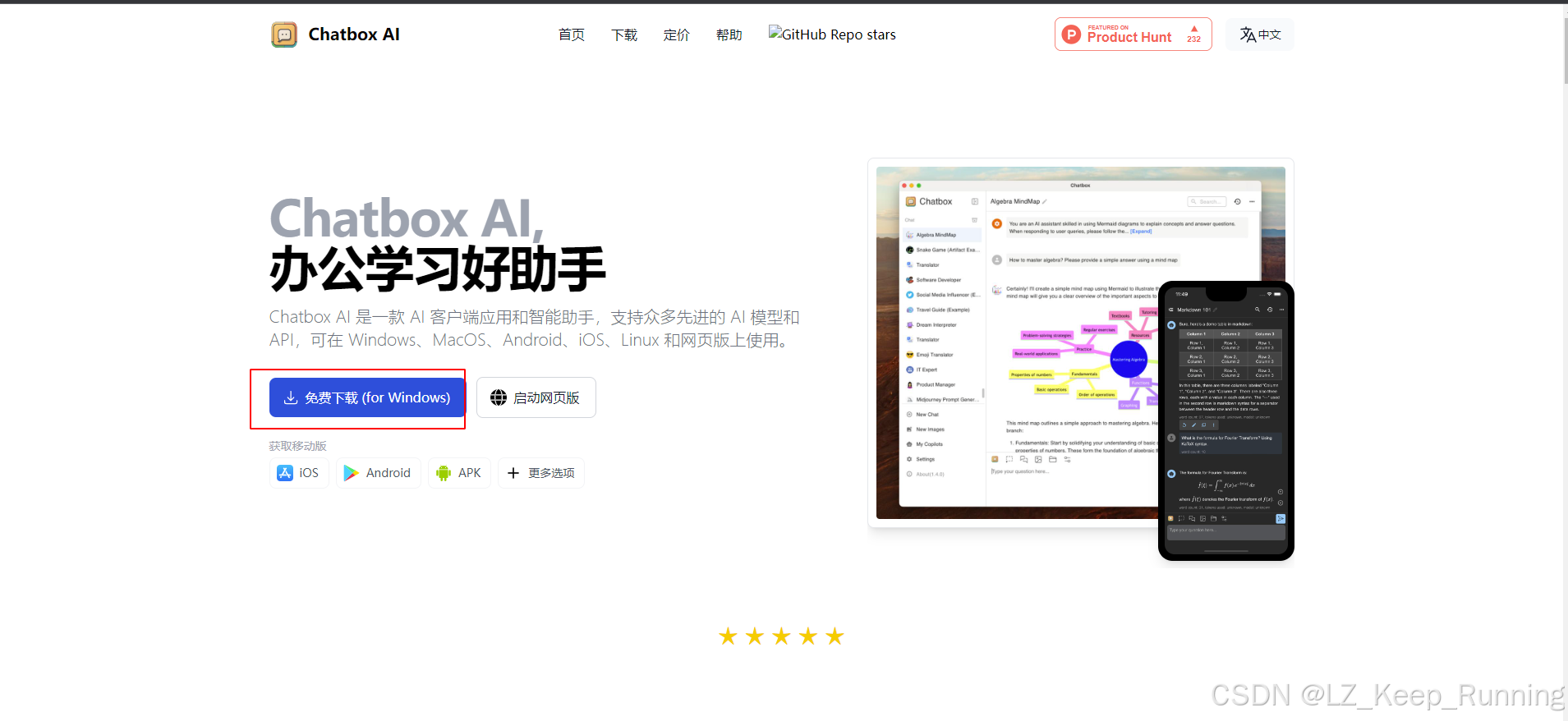The image size is (1568, 721).
Task: Open the GitHub Repo stars link
Action: point(832,34)
